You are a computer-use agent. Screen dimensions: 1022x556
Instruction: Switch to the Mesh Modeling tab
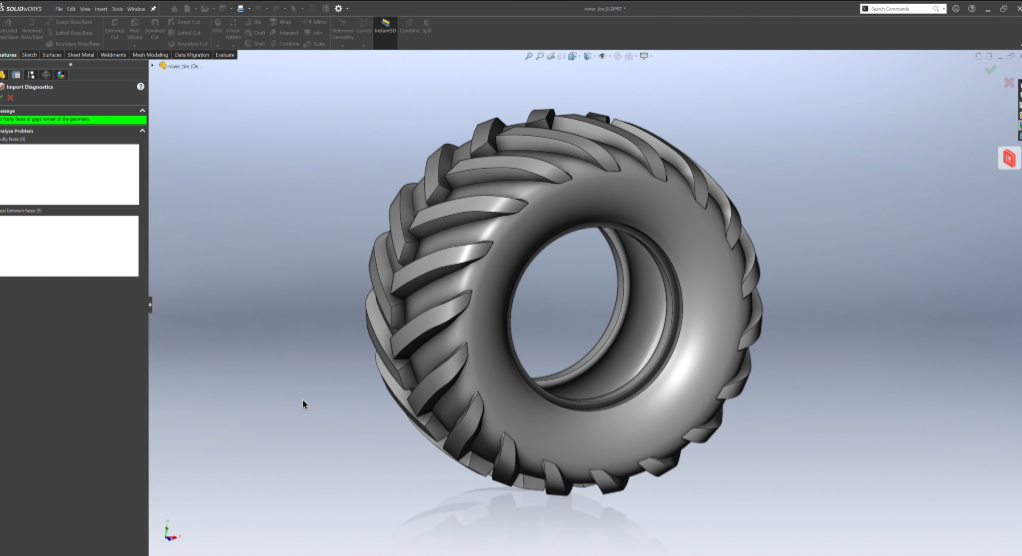point(150,55)
